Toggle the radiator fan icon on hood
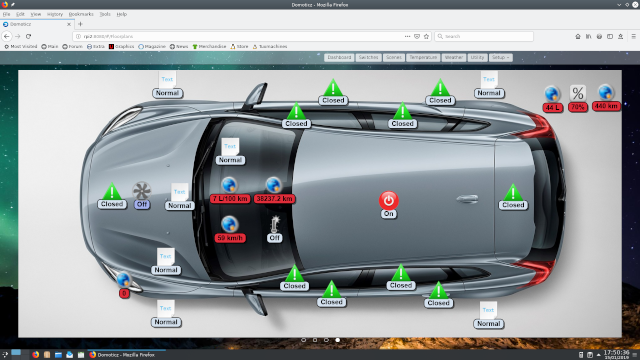The height and width of the screenshot is (360, 640). pos(142,191)
